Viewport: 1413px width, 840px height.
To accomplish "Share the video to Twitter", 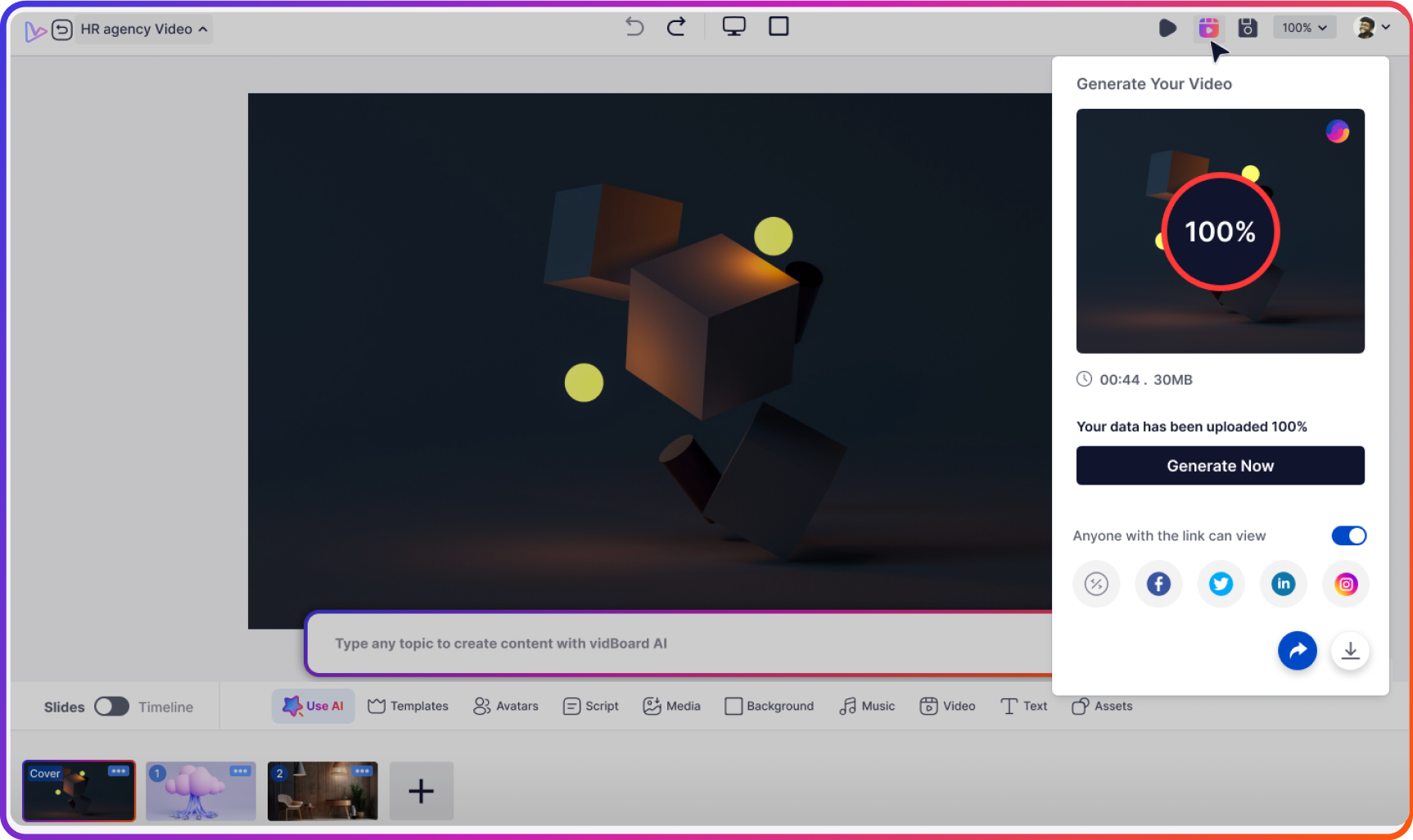I will [1221, 584].
